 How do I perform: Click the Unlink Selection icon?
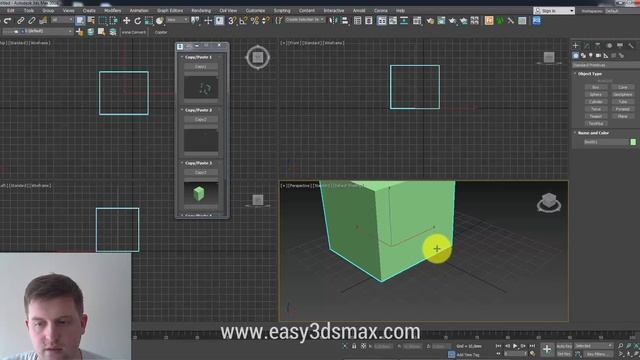click(31, 20)
